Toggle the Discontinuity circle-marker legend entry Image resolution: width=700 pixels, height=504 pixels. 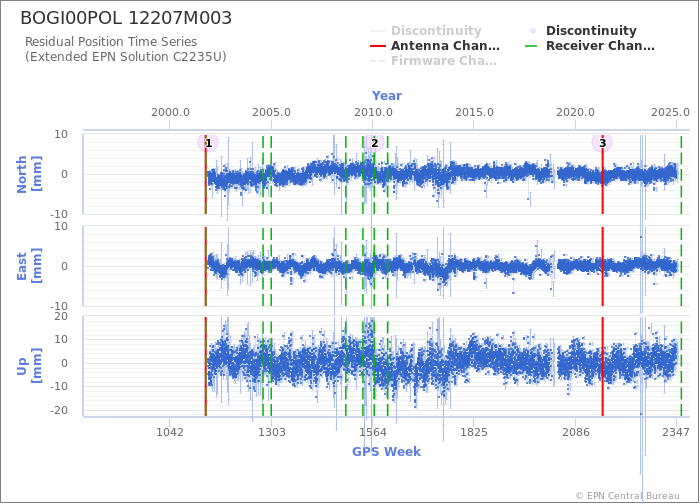pyautogui.click(x=582, y=31)
